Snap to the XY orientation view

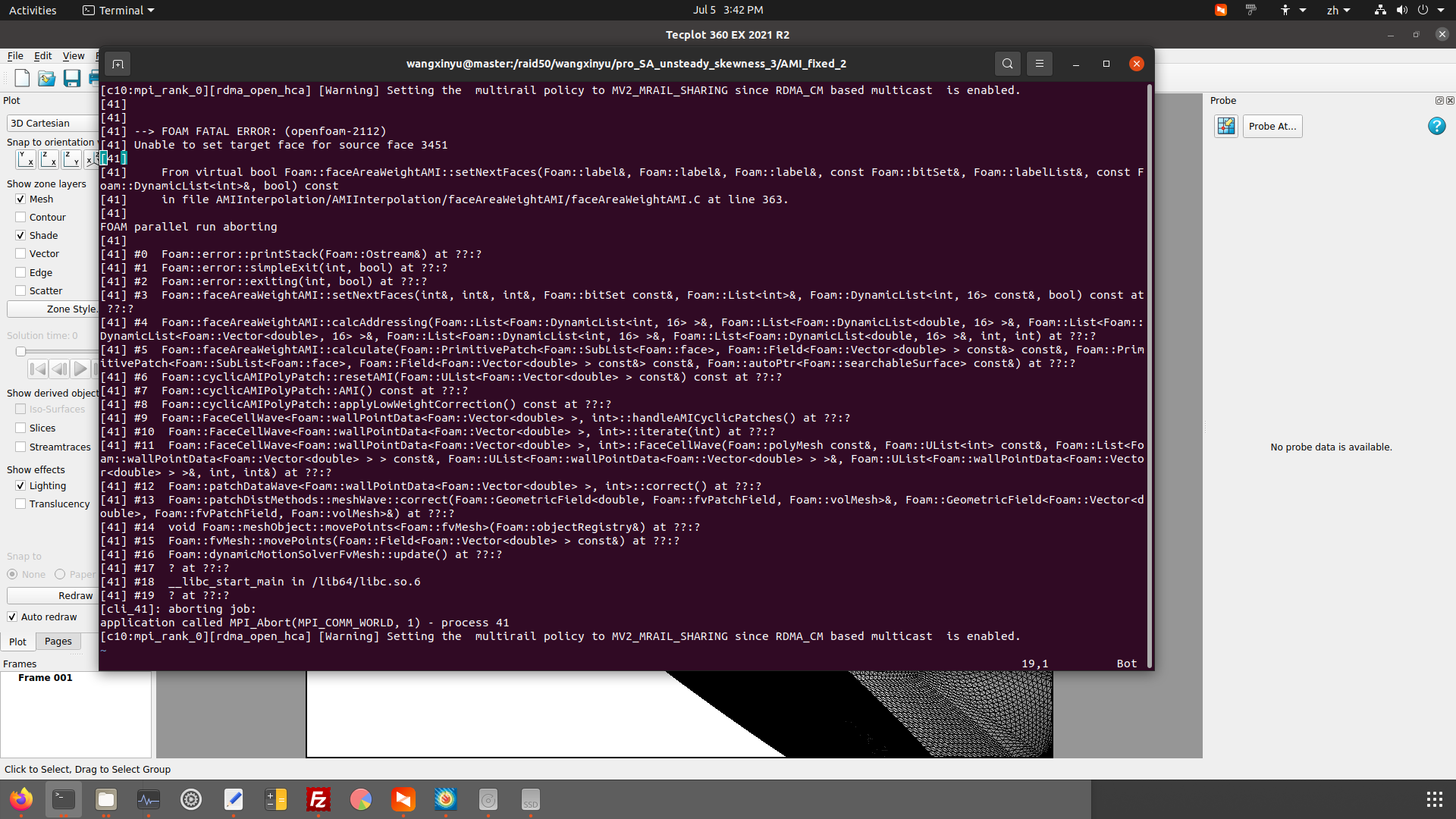click(25, 158)
